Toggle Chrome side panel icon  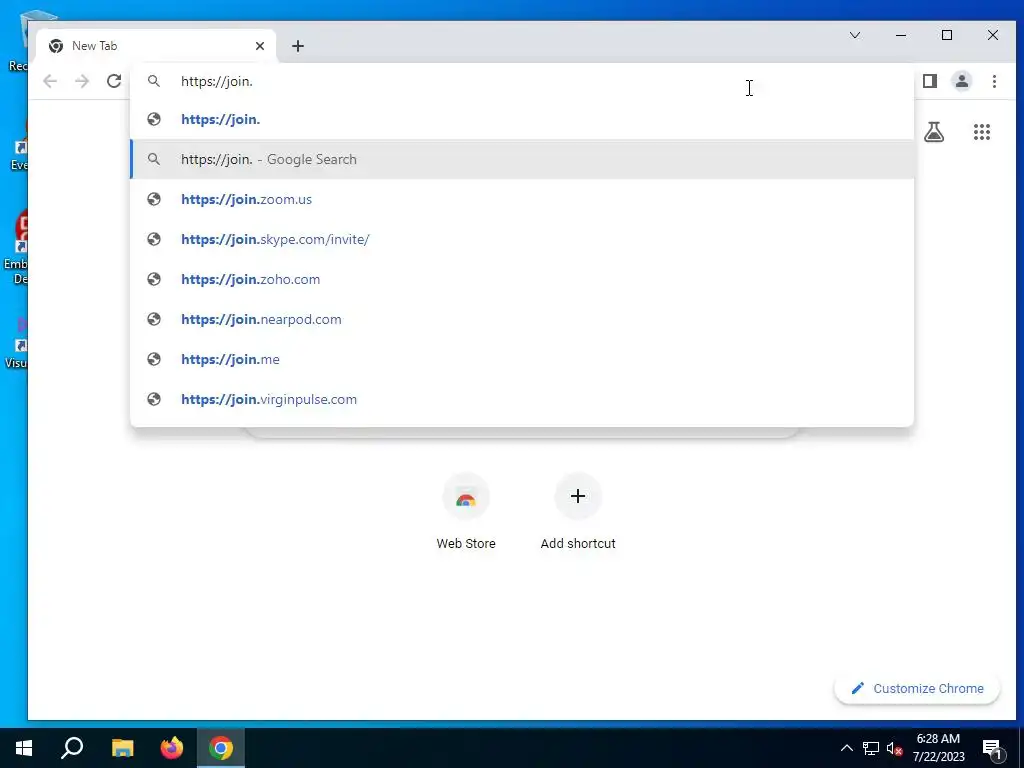[x=930, y=81]
